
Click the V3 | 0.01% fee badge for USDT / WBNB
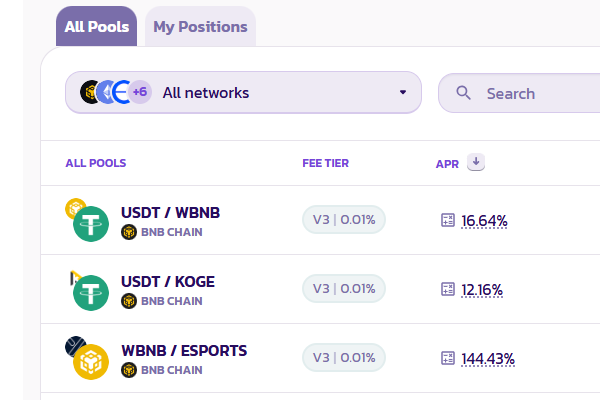(x=344, y=220)
